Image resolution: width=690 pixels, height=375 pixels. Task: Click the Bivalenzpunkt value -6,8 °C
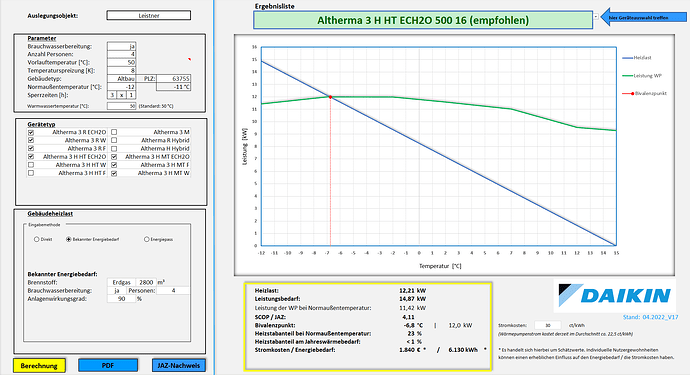click(x=413, y=325)
